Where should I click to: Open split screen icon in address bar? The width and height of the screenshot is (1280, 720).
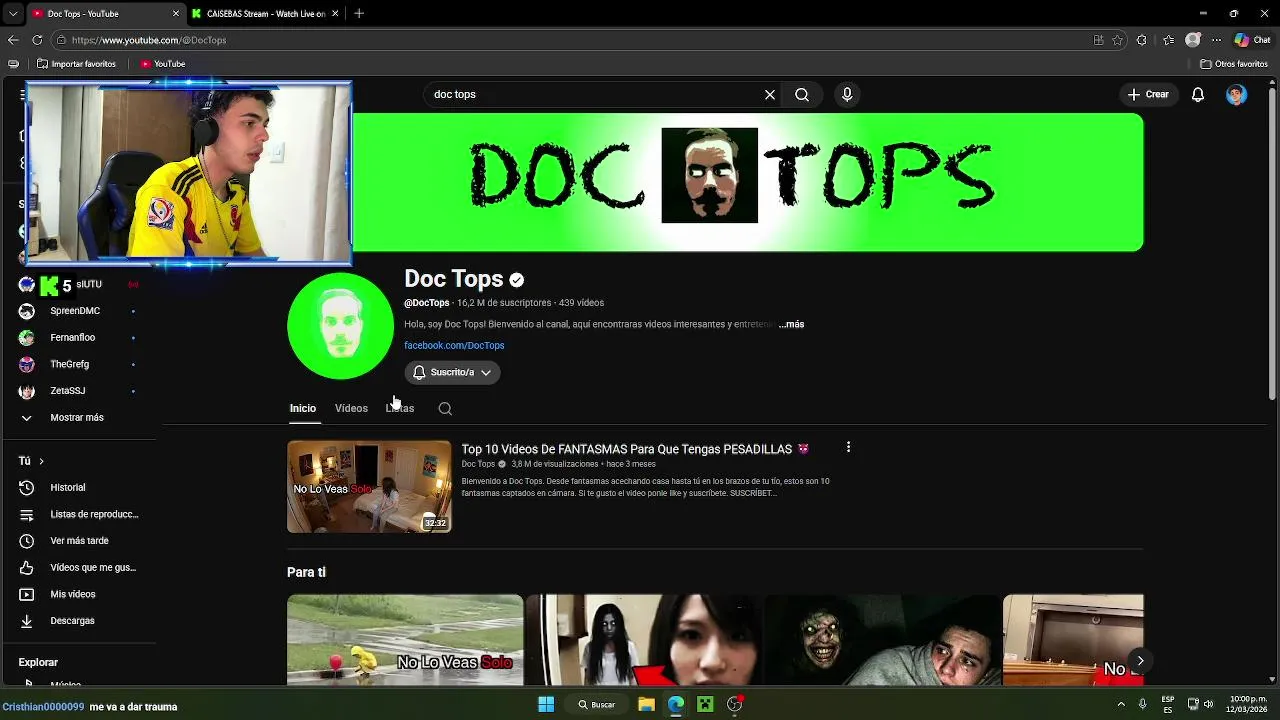[x=1098, y=40]
